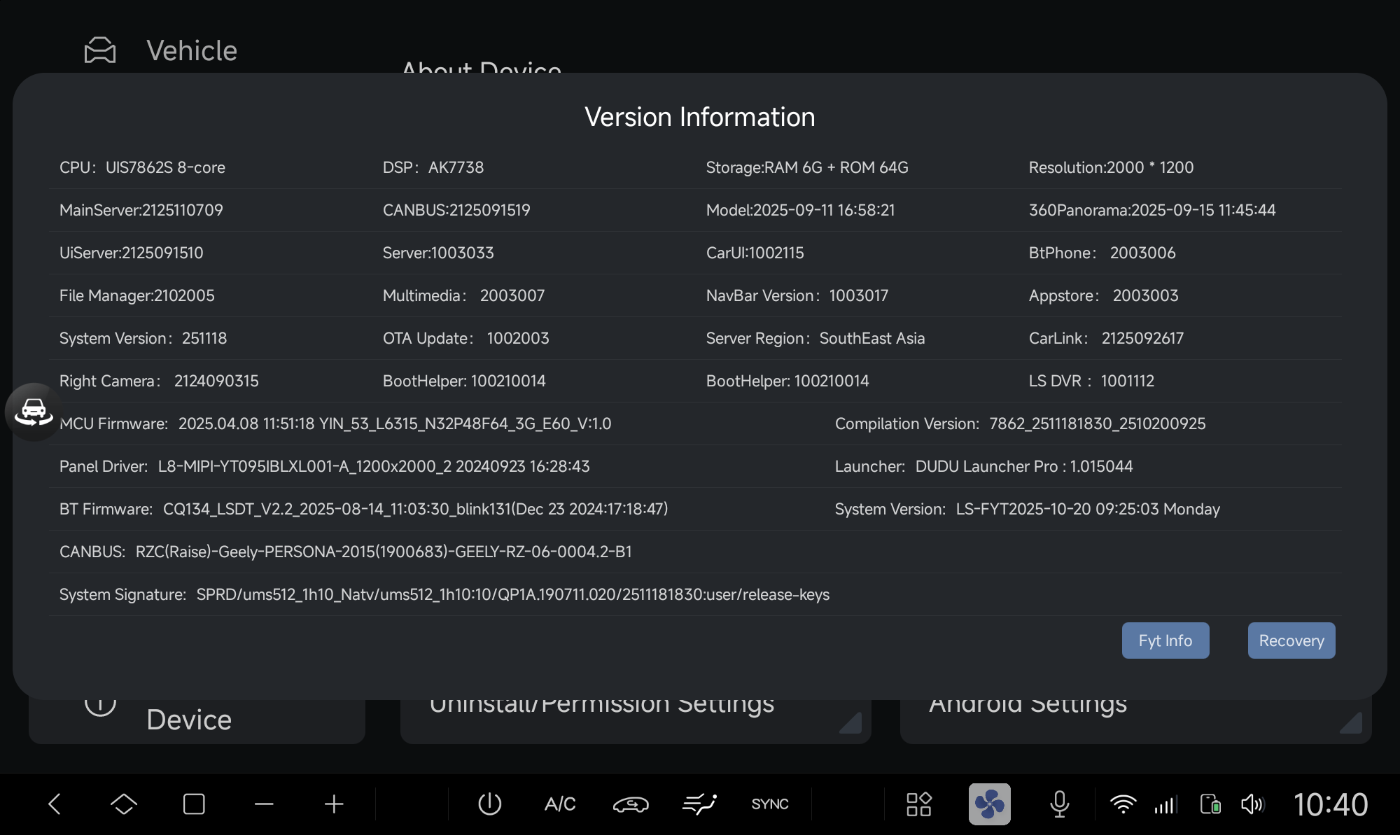Increase volume with plus icon
The width and height of the screenshot is (1400, 840).
coord(334,804)
